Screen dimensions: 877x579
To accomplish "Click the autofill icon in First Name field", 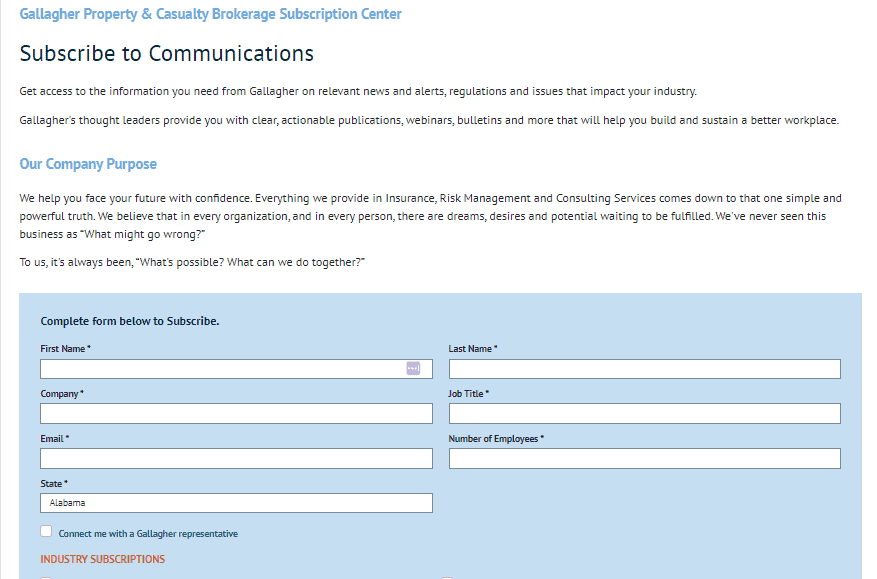I will pyautogui.click(x=413, y=369).
